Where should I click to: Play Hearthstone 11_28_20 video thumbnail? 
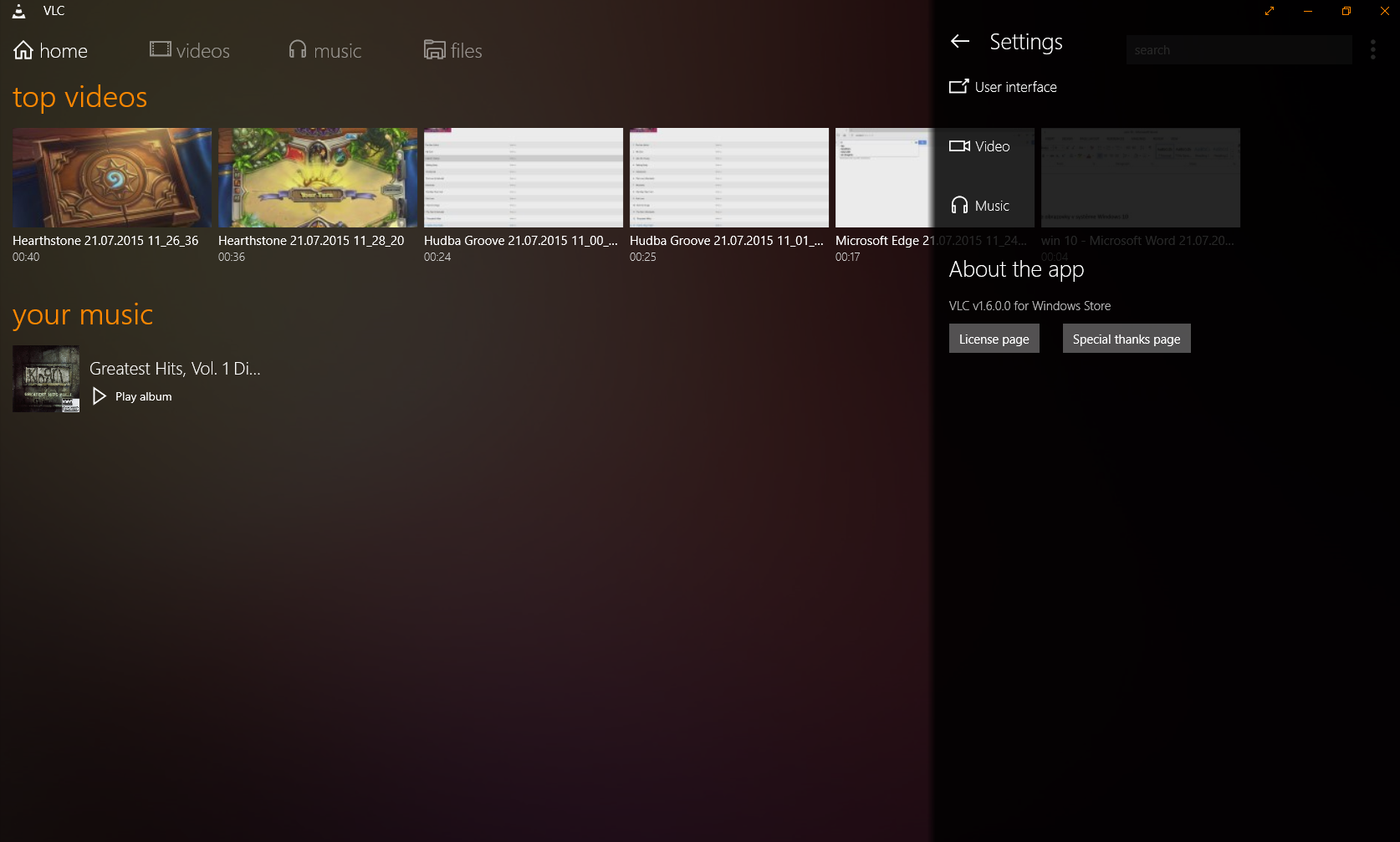[x=318, y=177]
